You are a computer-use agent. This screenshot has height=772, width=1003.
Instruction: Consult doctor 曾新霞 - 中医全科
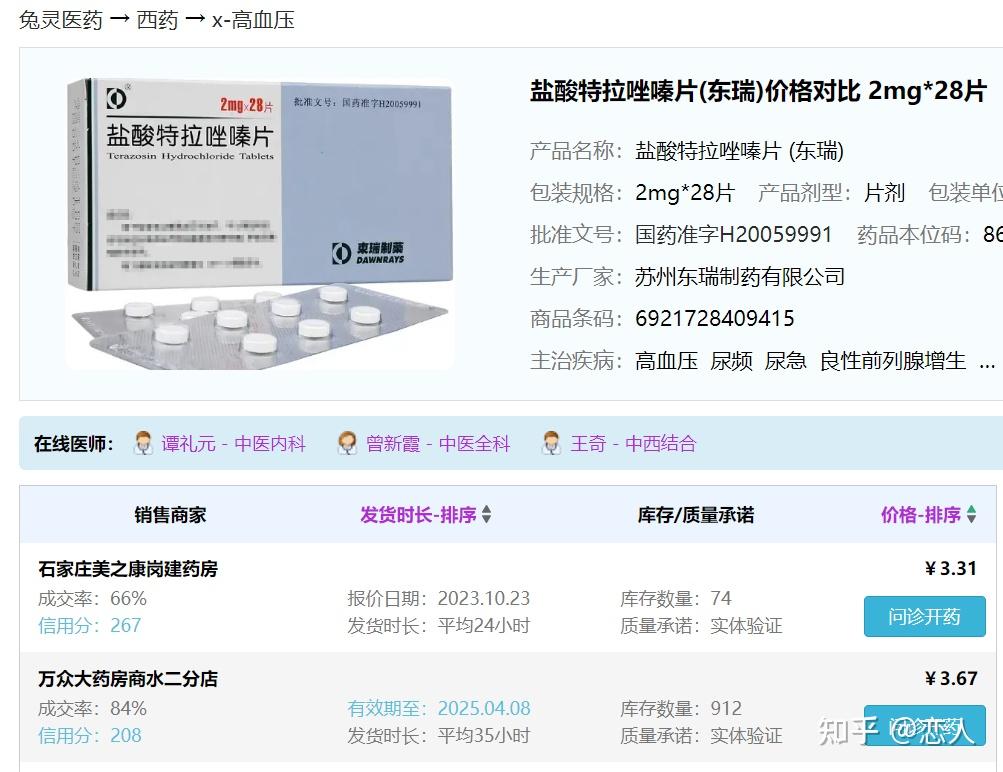click(438, 443)
